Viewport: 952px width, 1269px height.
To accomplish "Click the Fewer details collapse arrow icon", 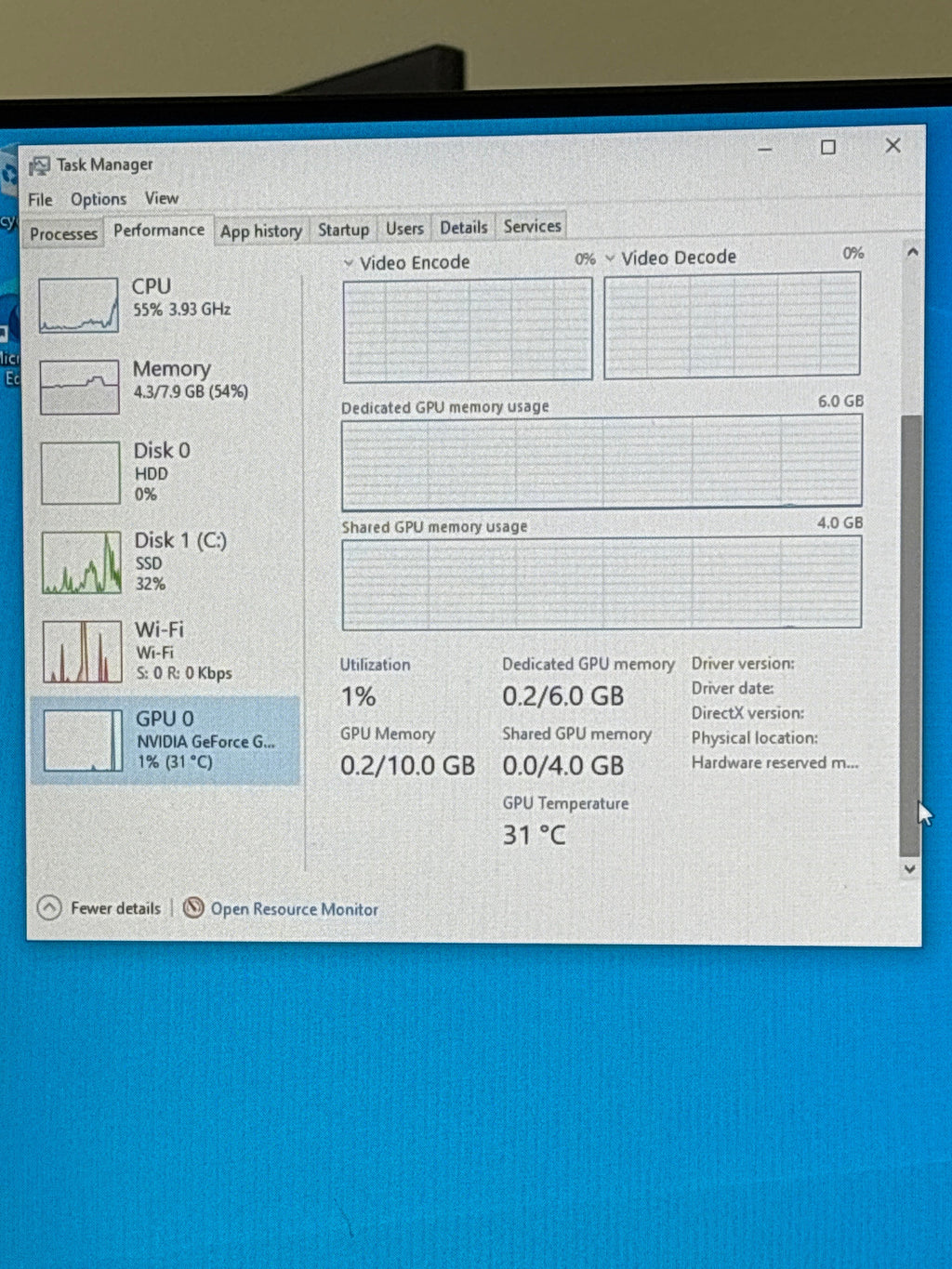I will [49, 907].
